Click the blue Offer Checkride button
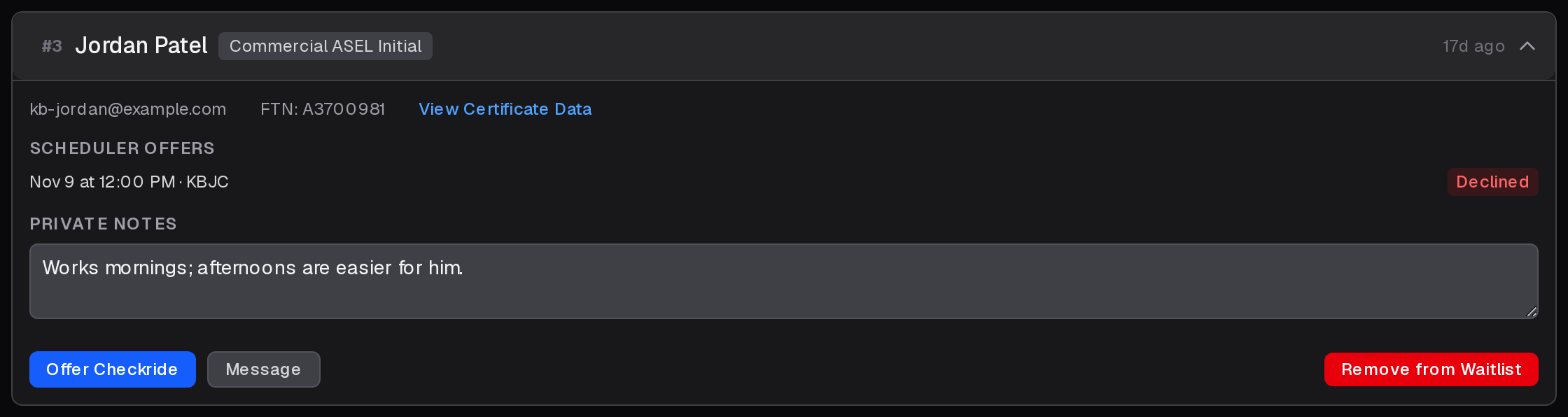Viewport: 1568px width, 417px height. coord(113,369)
